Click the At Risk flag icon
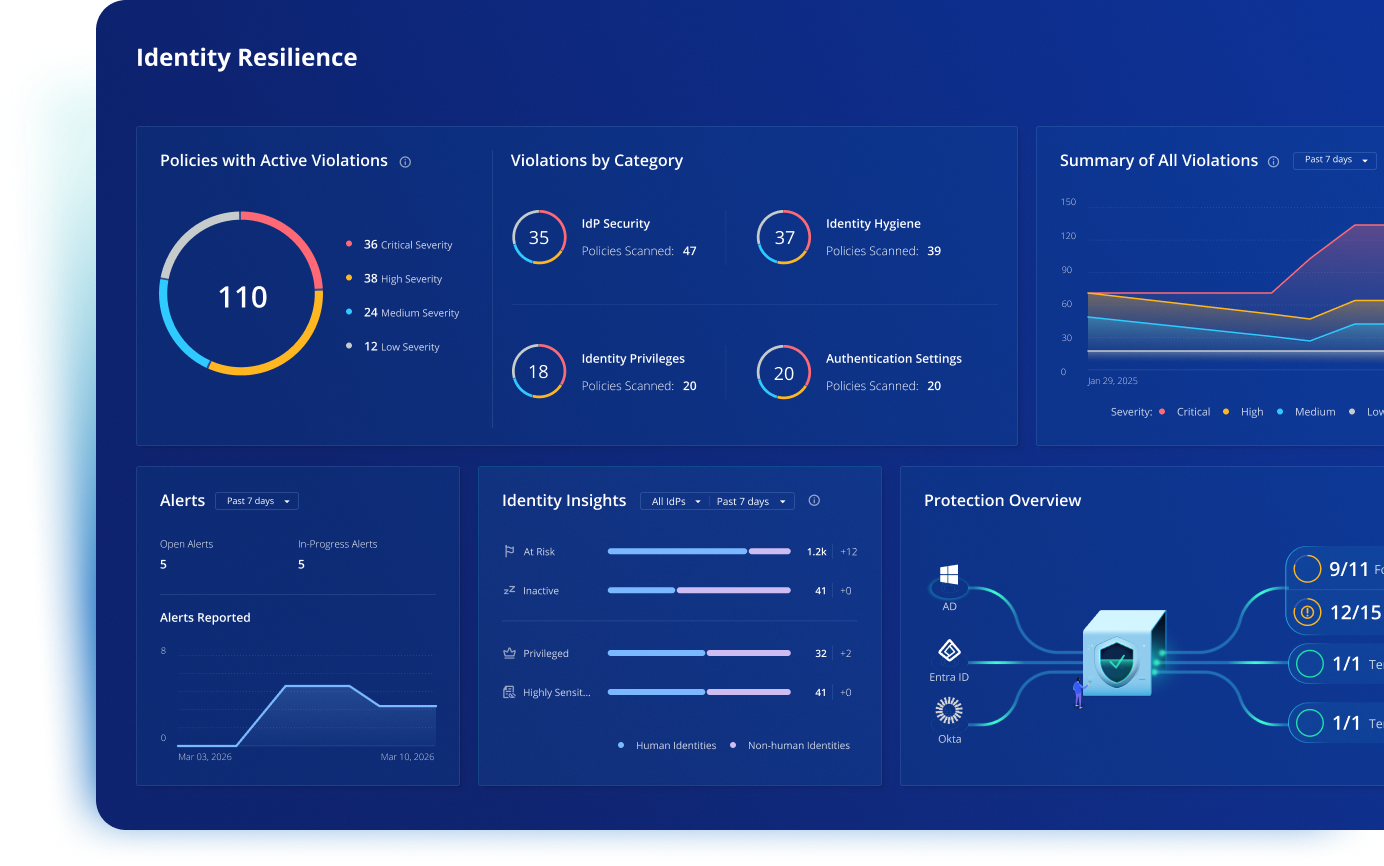This screenshot has height=866, width=1384. tap(509, 552)
